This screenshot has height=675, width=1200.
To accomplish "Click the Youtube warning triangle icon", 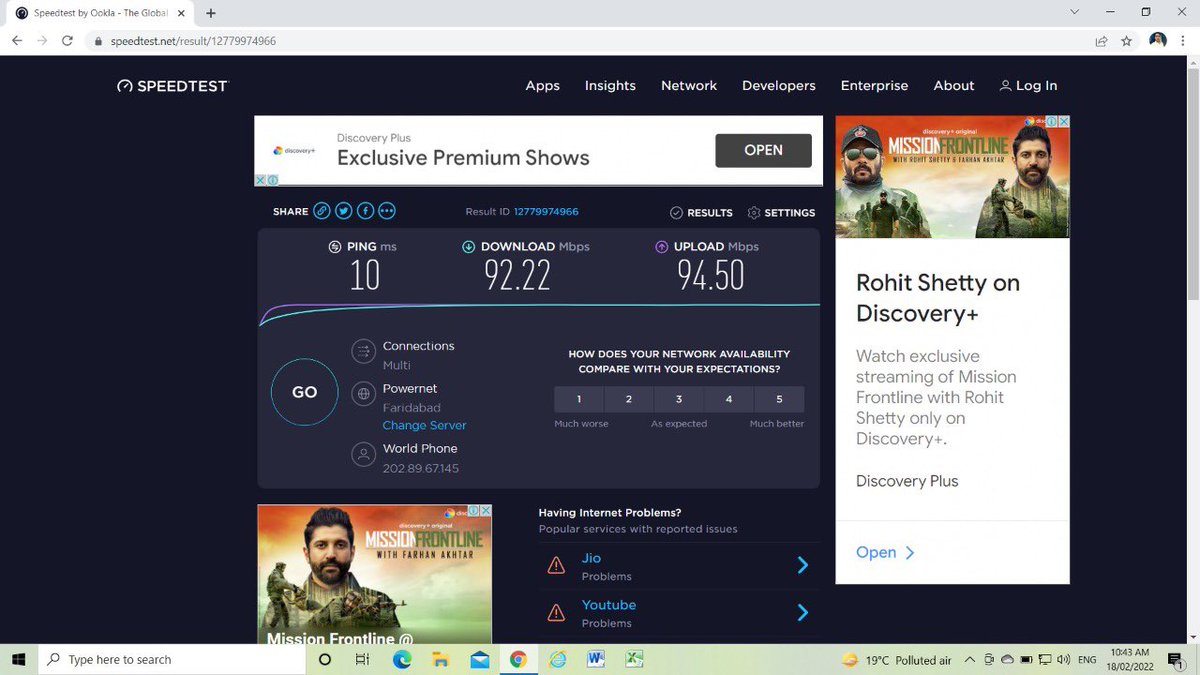I will [556, 613].
